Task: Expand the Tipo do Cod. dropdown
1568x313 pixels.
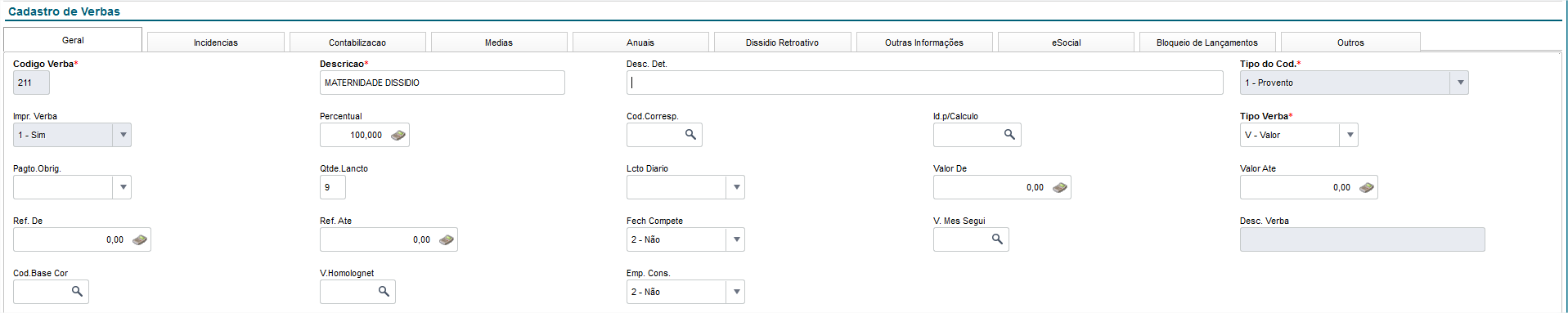Action: (x=1459, y=83)
